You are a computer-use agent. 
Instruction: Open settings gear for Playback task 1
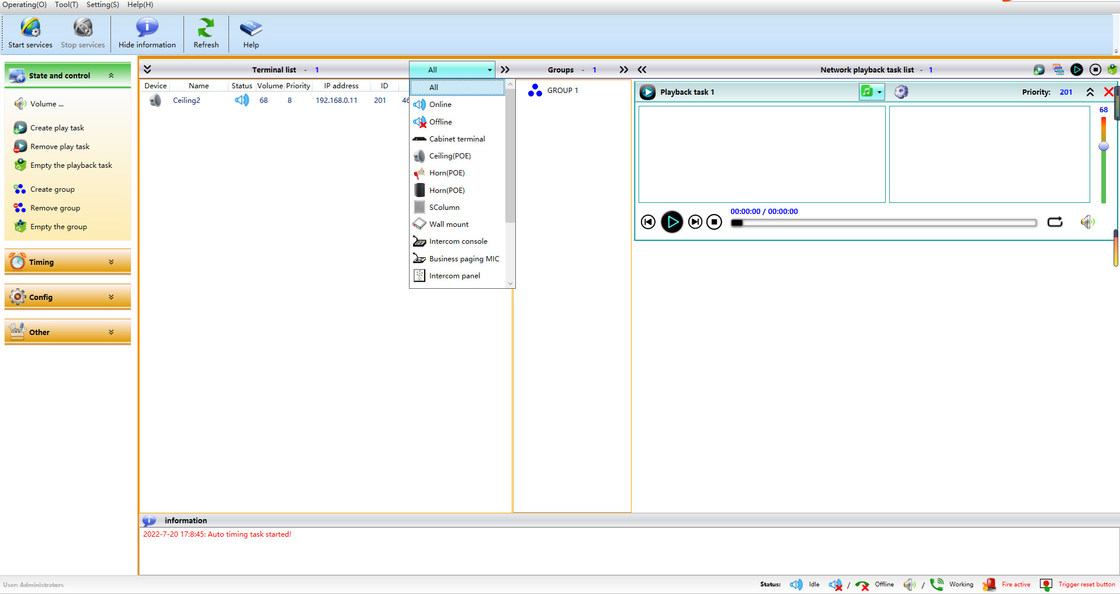901,92
